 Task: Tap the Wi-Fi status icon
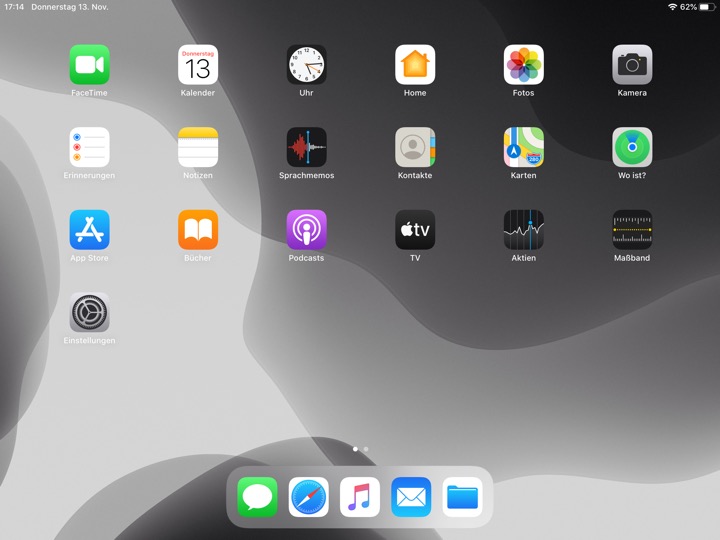point(673,7)
